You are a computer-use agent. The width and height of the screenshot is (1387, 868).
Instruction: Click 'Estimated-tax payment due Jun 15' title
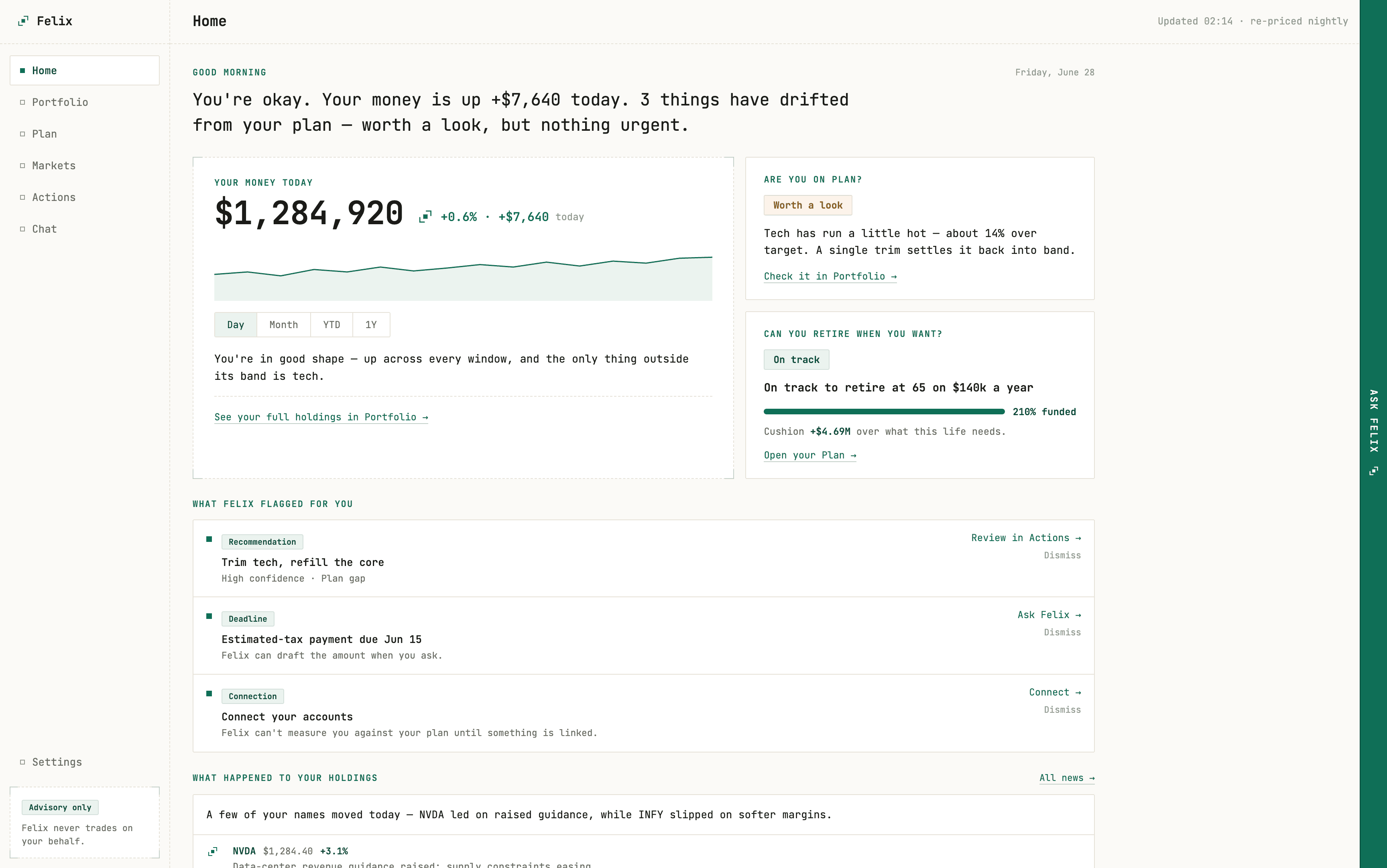click(x=321, y=639)
